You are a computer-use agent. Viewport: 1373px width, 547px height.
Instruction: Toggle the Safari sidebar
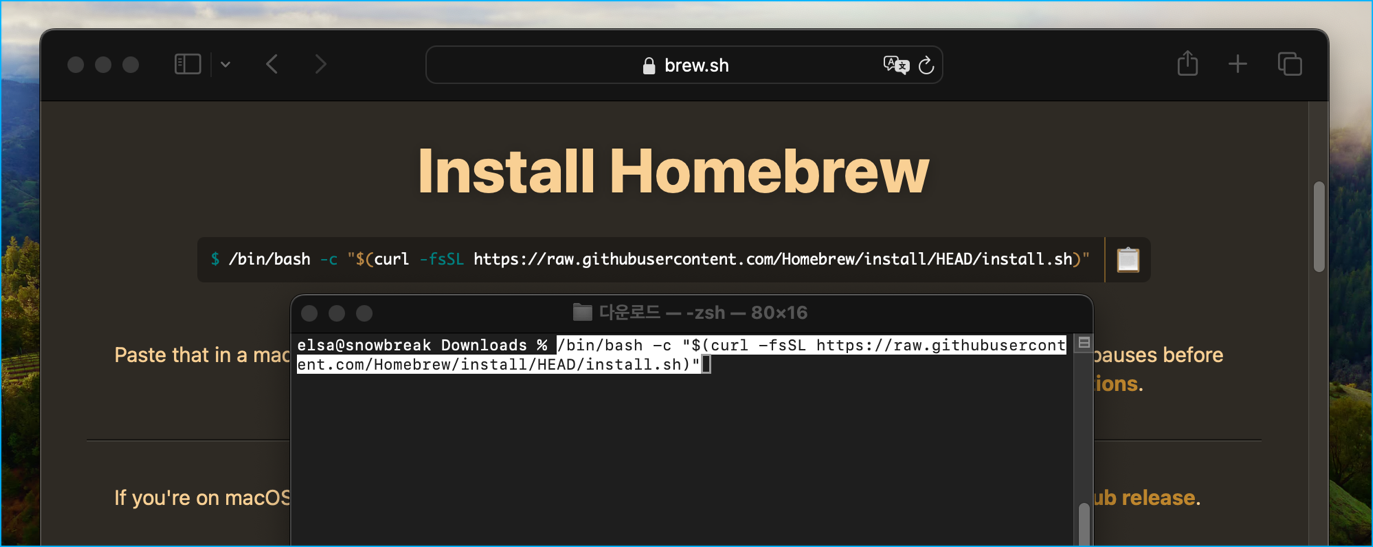tap(188, 64)
